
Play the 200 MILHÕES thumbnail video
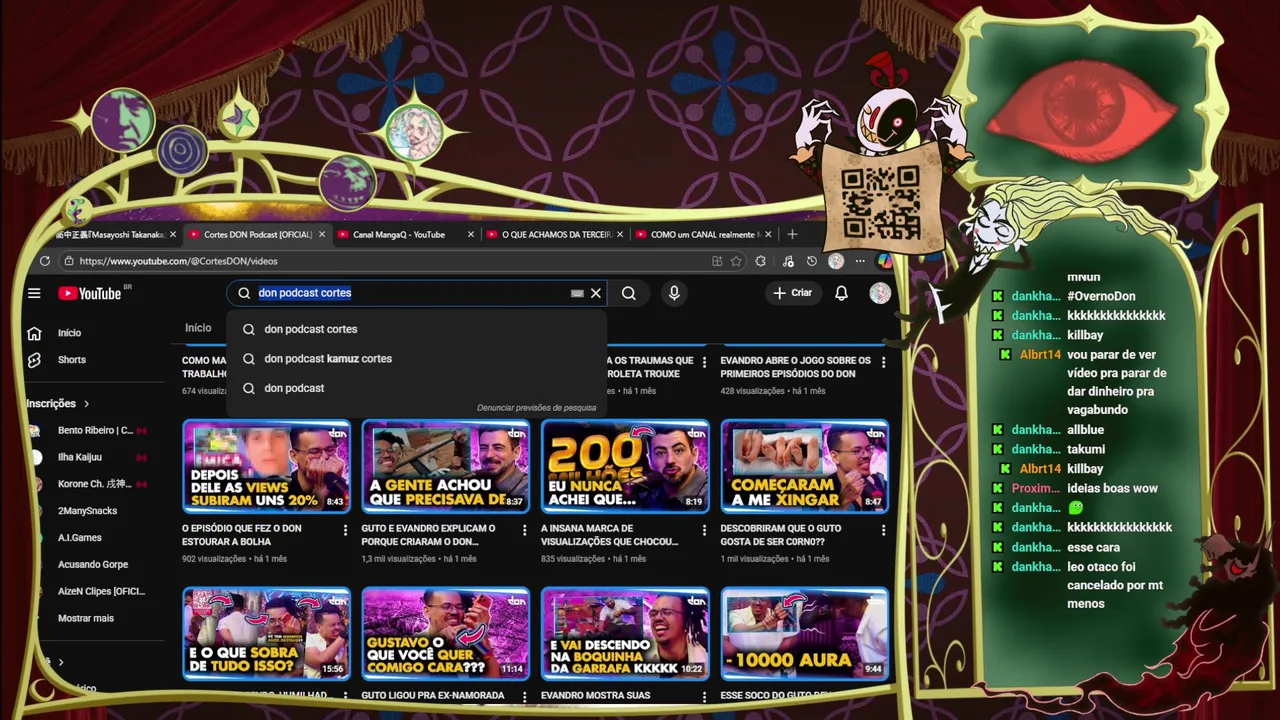tap(625, 466)
